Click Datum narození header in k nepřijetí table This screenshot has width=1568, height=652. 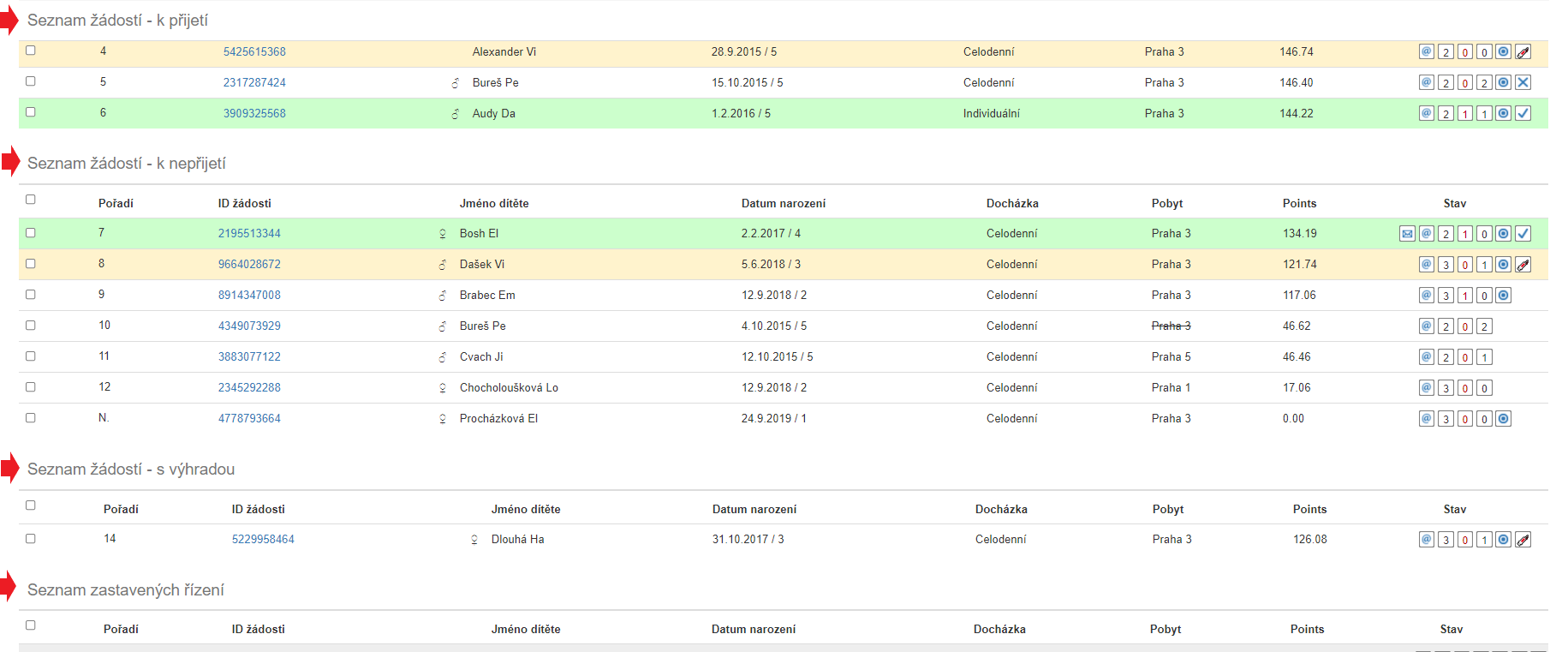pos(784,203)
